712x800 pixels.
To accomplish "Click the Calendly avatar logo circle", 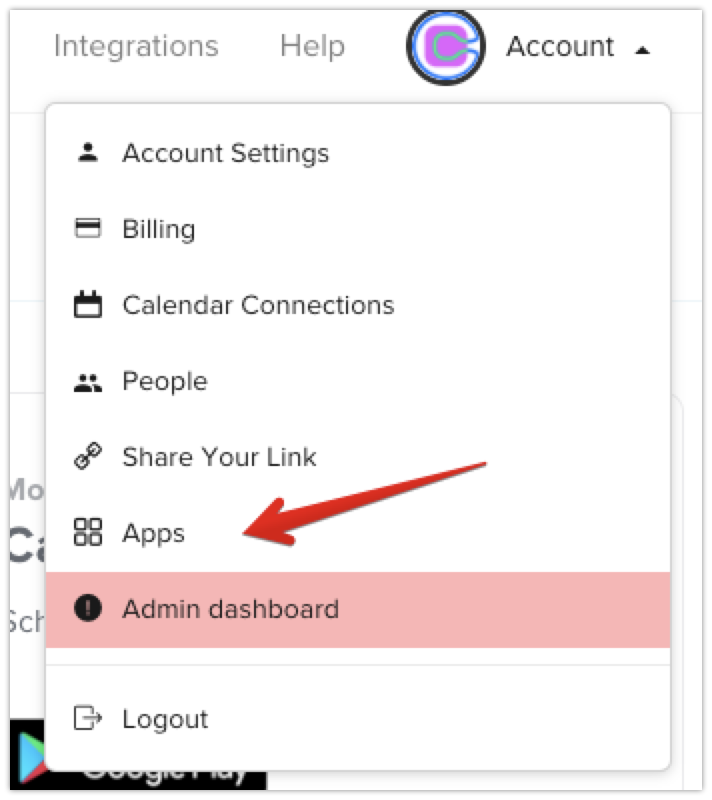I will pos(446,46).
